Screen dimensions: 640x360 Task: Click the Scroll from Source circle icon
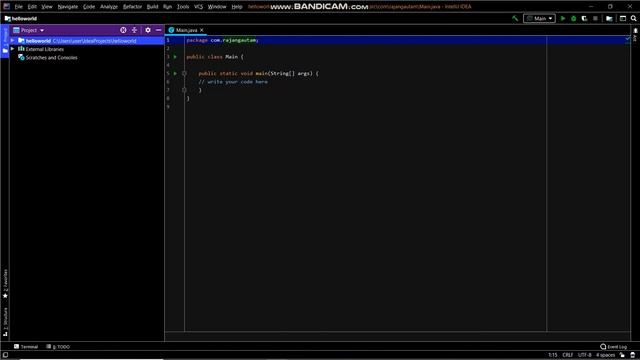pyautogui.click(x=123, y=30)
